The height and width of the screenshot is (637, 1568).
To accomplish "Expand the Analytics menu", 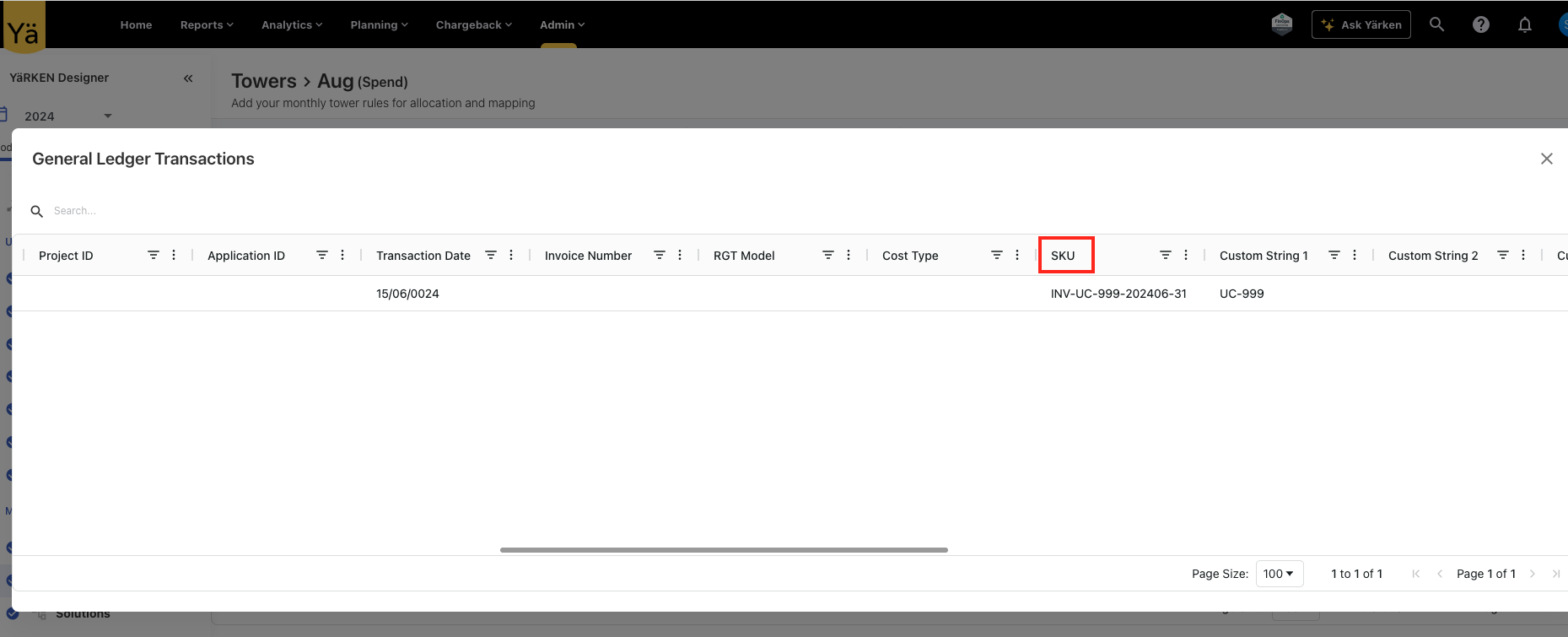I will point(292,24).
